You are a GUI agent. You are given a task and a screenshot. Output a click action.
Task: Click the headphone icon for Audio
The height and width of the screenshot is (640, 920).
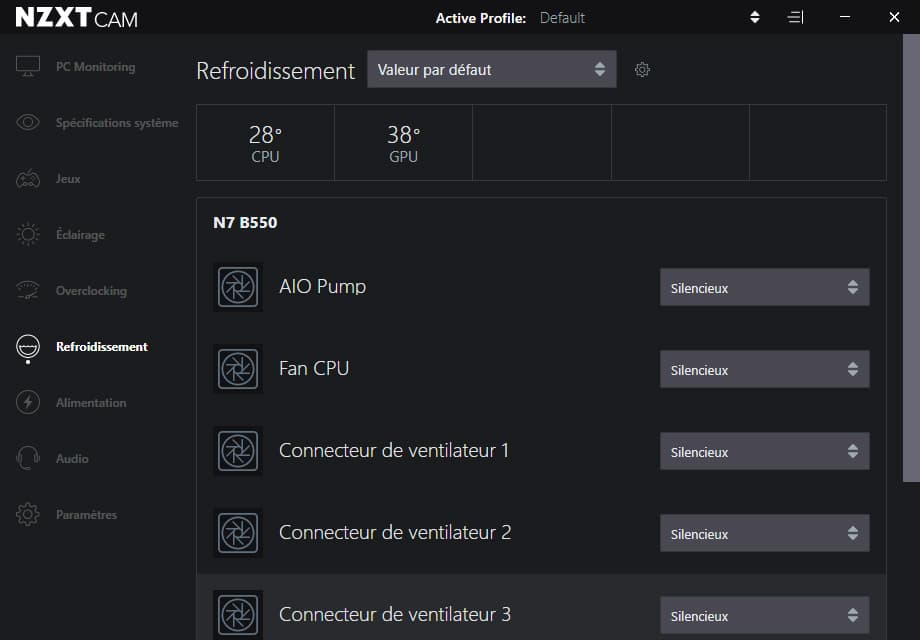click(x=28, y=458)
